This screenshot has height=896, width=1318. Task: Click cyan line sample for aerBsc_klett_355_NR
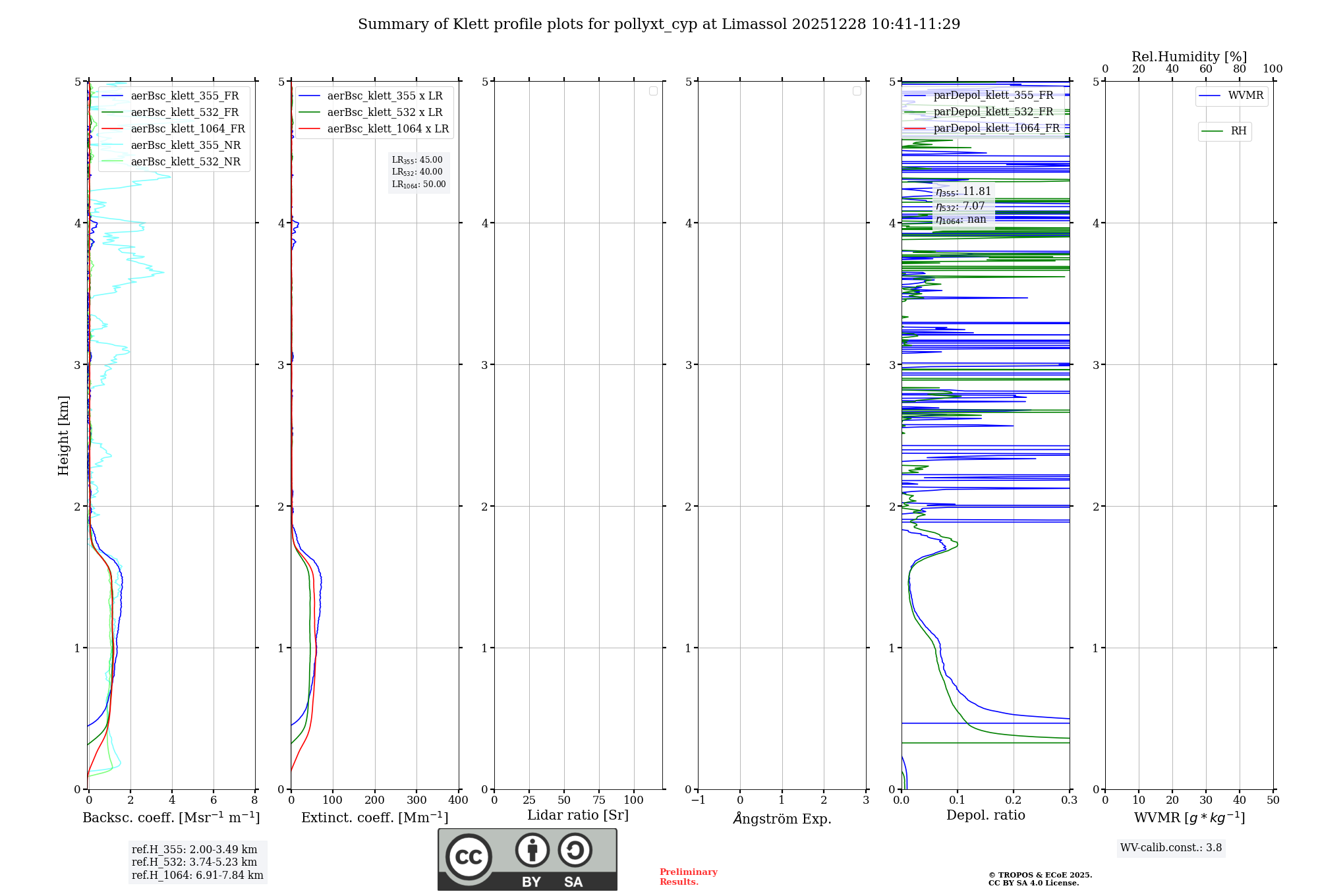(x=112, y=146)
